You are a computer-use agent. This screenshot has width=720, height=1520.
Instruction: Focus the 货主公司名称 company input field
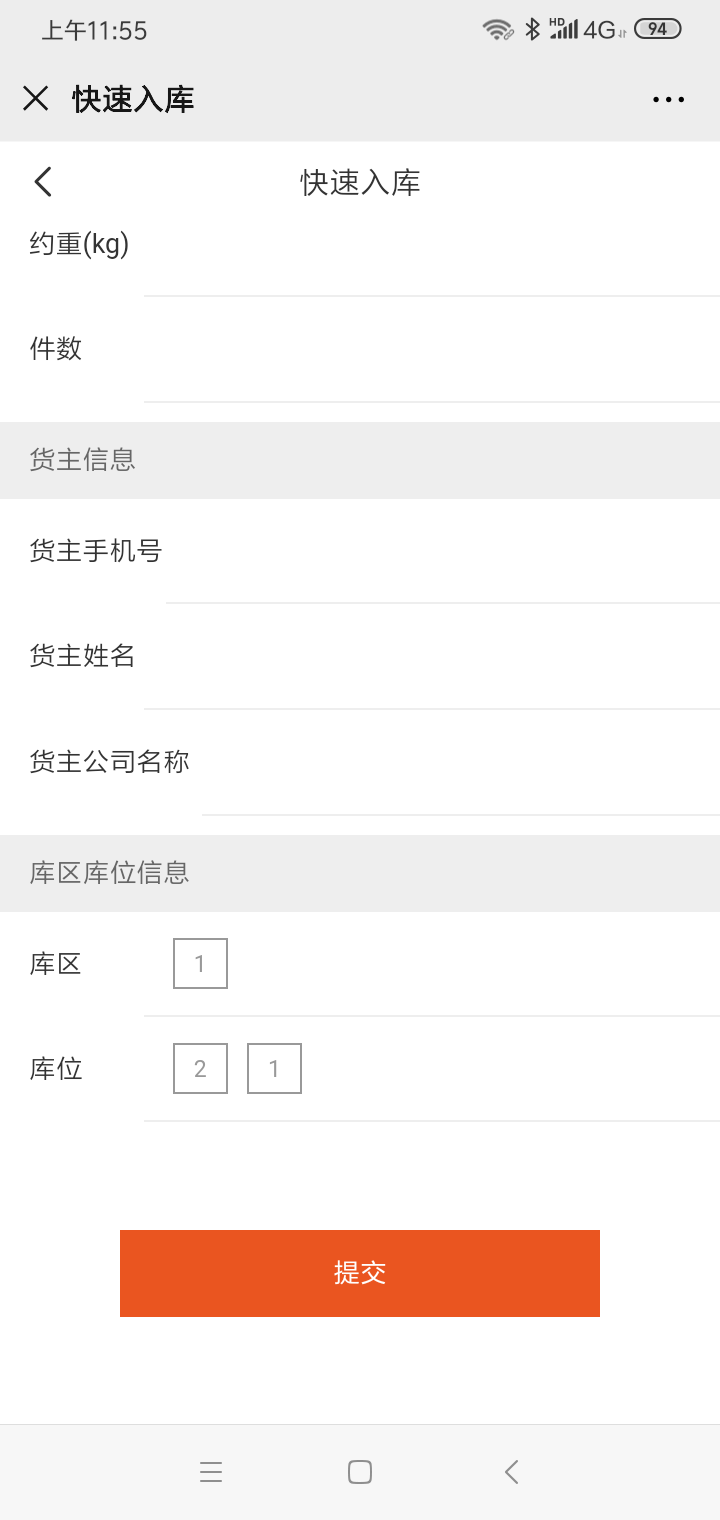[461, 762]
